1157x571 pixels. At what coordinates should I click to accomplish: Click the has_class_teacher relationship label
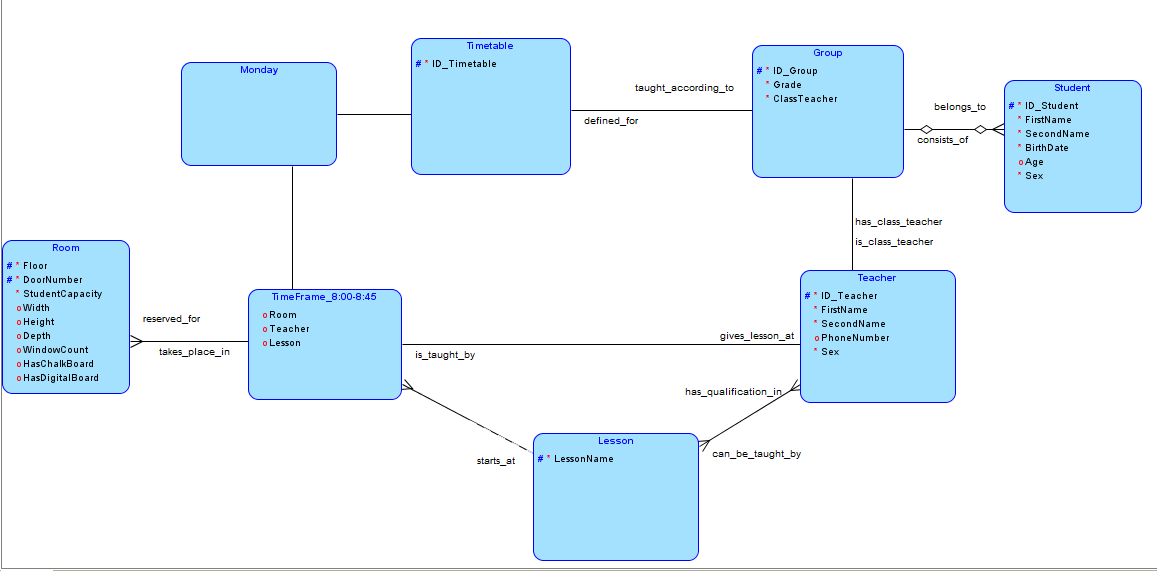(x=899, y=221)
